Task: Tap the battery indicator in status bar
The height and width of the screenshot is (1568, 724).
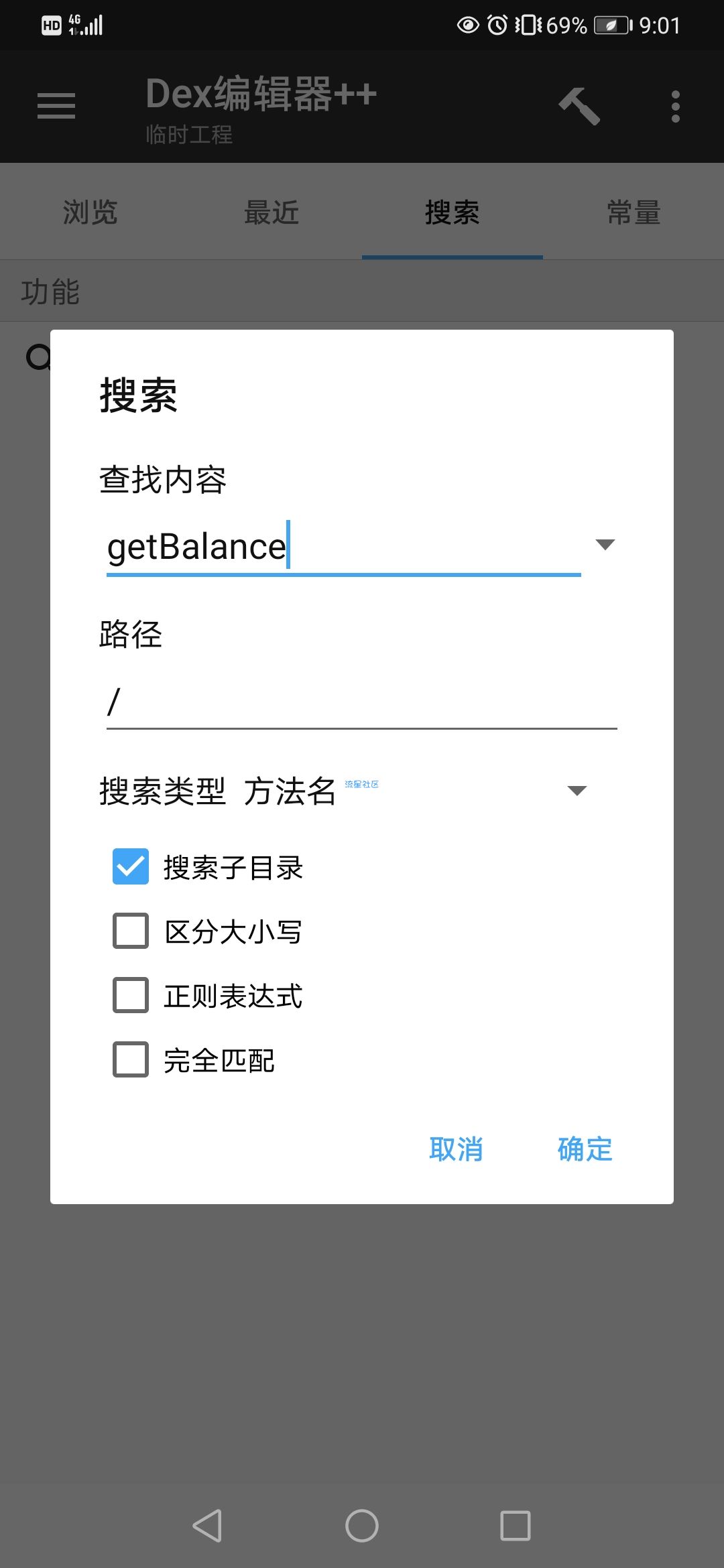Action: tap(613, 25)
